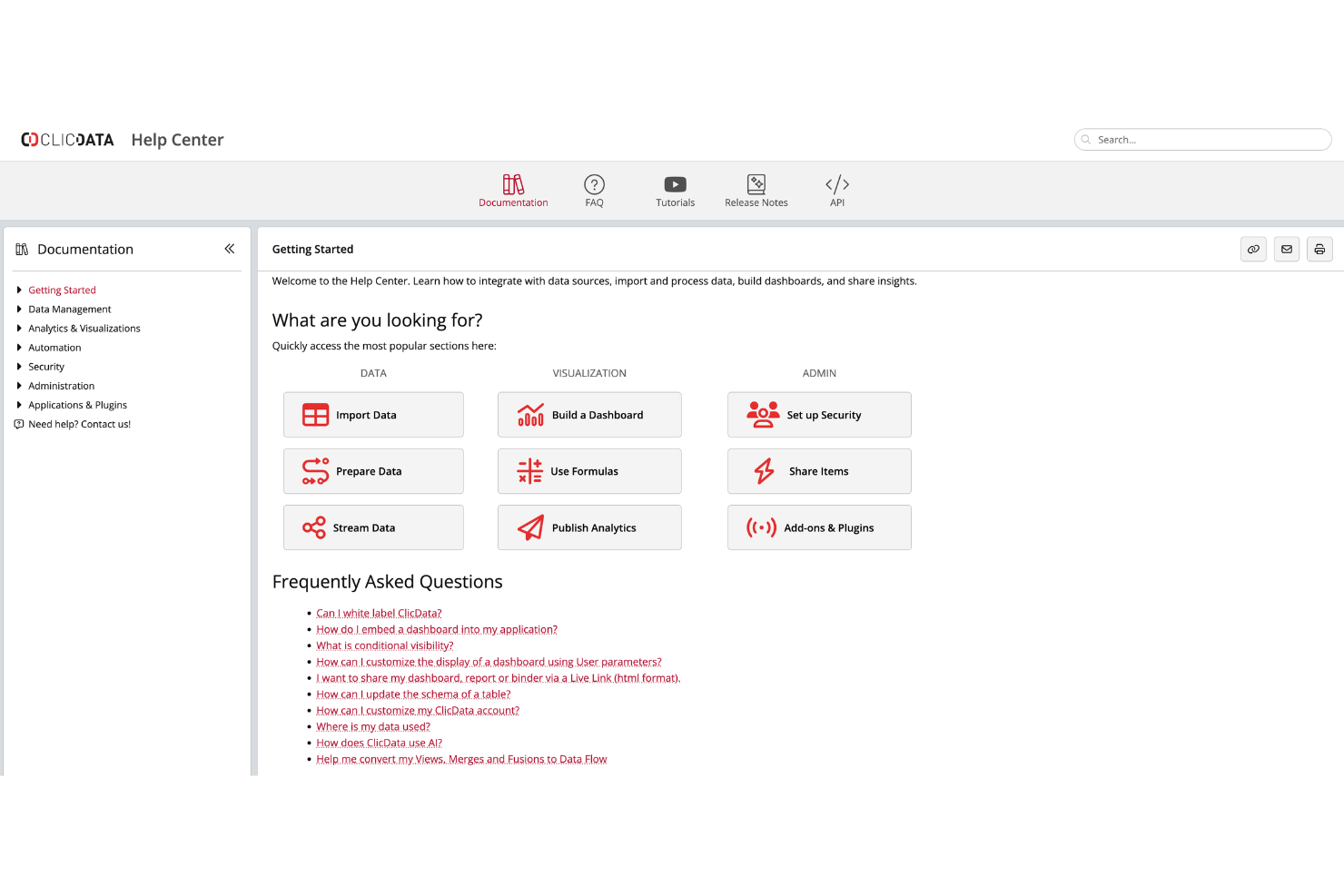Click the Documentation sidebar books icon
The height and width of the screenshot is (896, 1344).
(22, 249)
